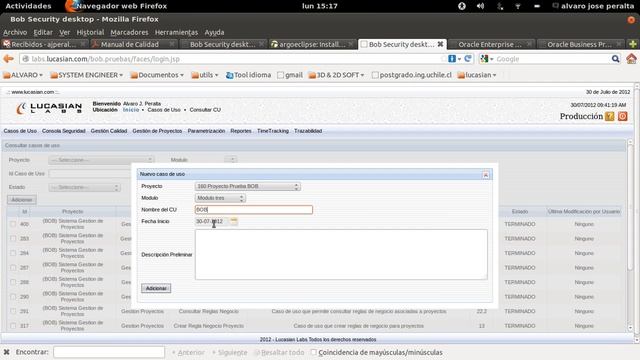Open the Documentos bookmarks folder
Image resolution: width=640 pixels, height=360 pixels.
click(x=157, y=75)
